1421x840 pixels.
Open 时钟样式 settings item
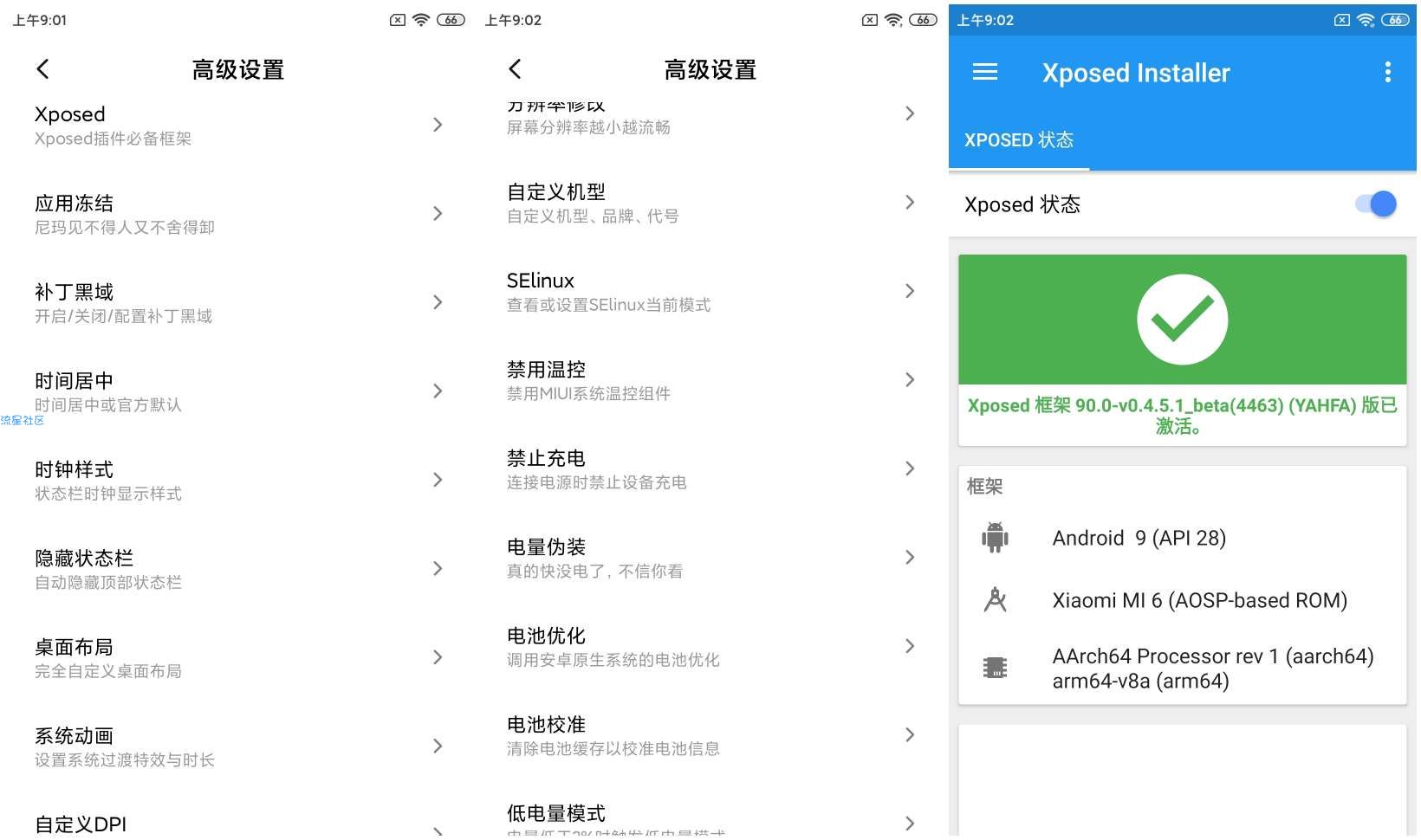236,481
